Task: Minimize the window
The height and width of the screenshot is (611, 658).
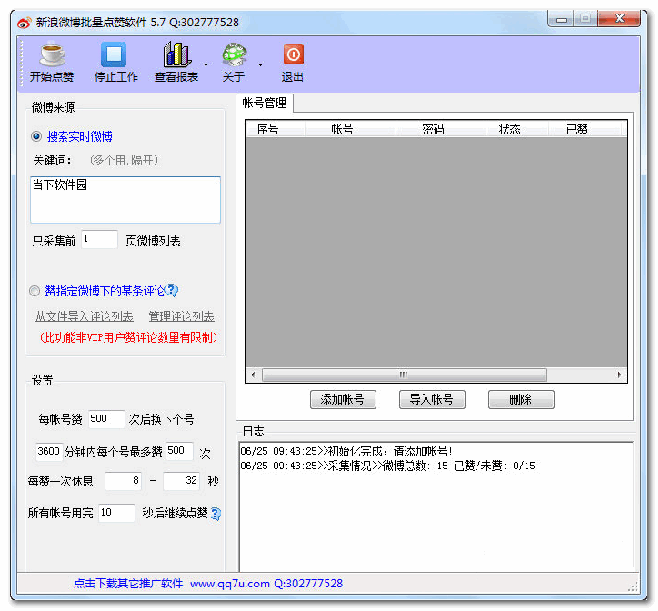Action: click(x=561, y=19)
